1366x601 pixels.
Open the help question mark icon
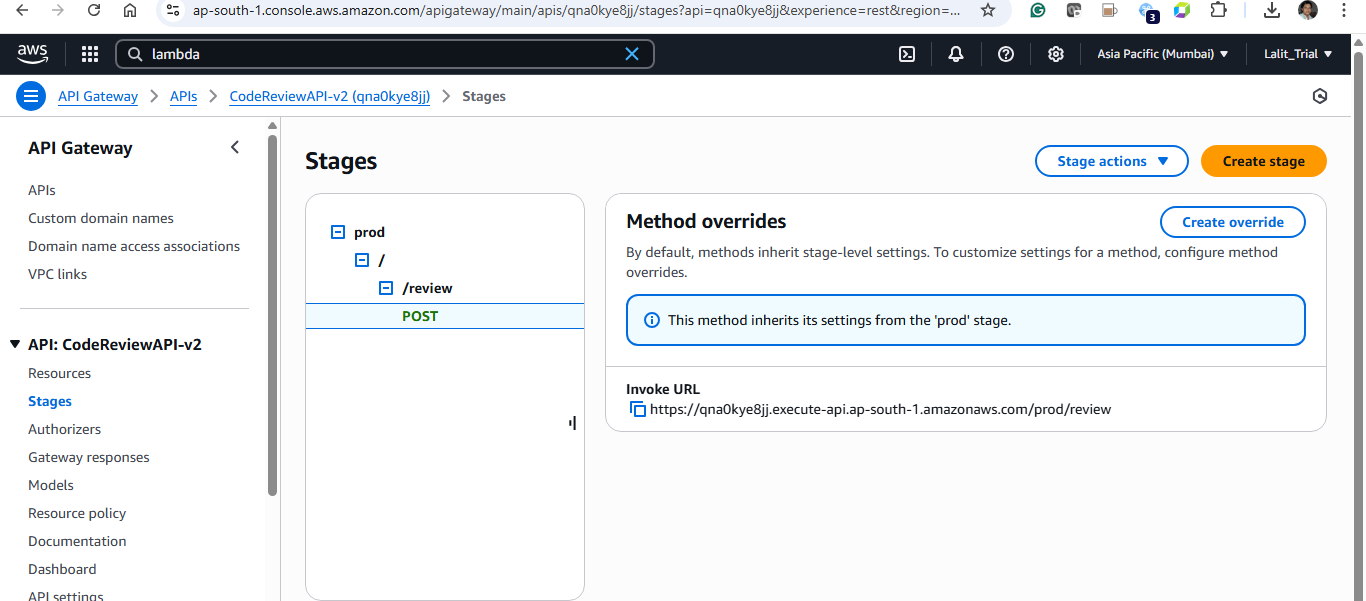[1006, 54]
